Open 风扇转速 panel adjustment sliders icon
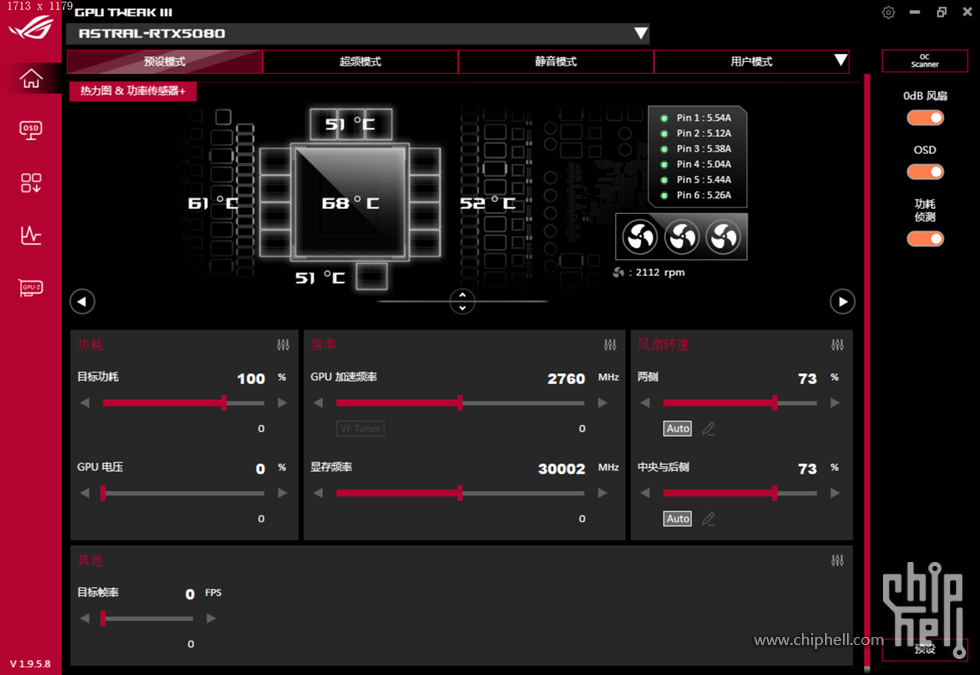The image size is (980, 675). (x=838, y=345)
